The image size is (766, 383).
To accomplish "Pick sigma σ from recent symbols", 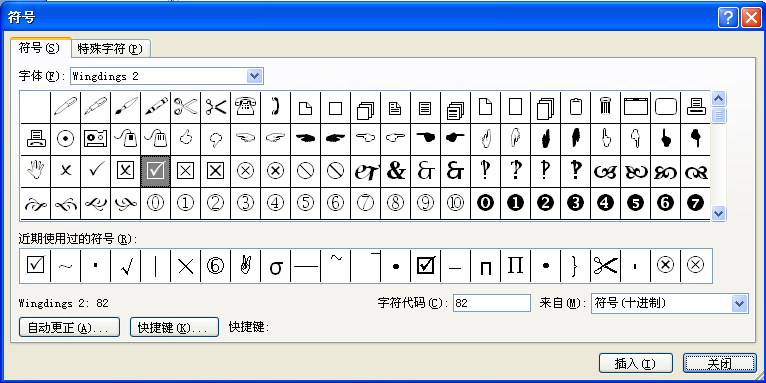I will tap(276, 266).
